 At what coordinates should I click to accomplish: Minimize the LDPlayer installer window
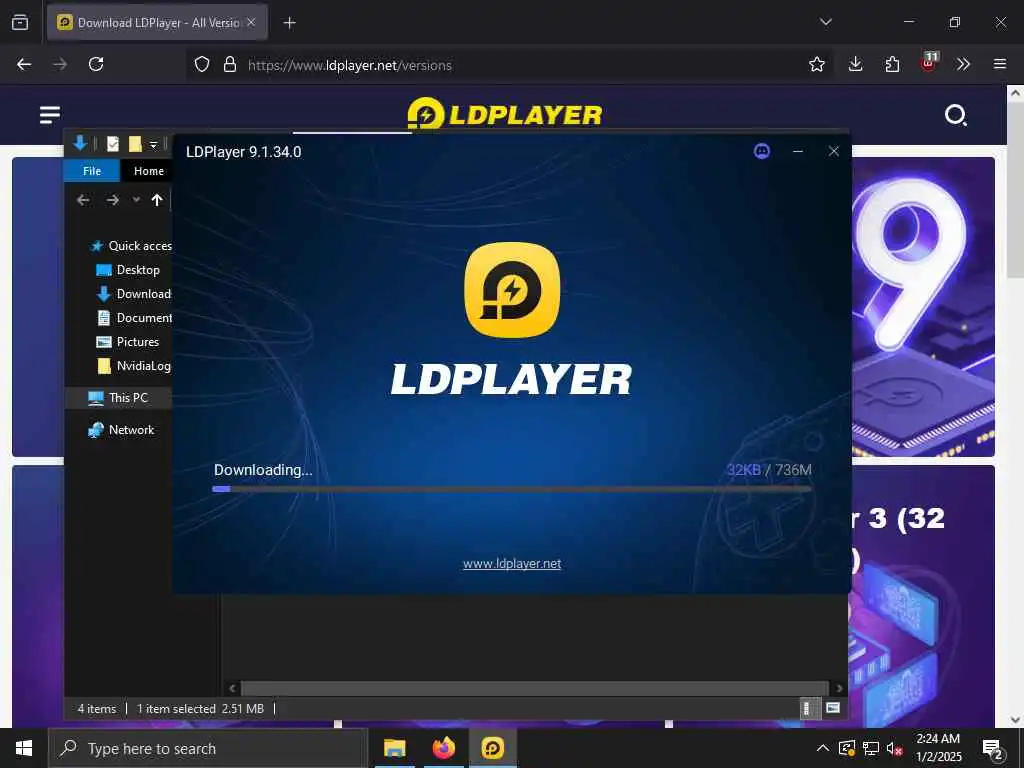797,152
